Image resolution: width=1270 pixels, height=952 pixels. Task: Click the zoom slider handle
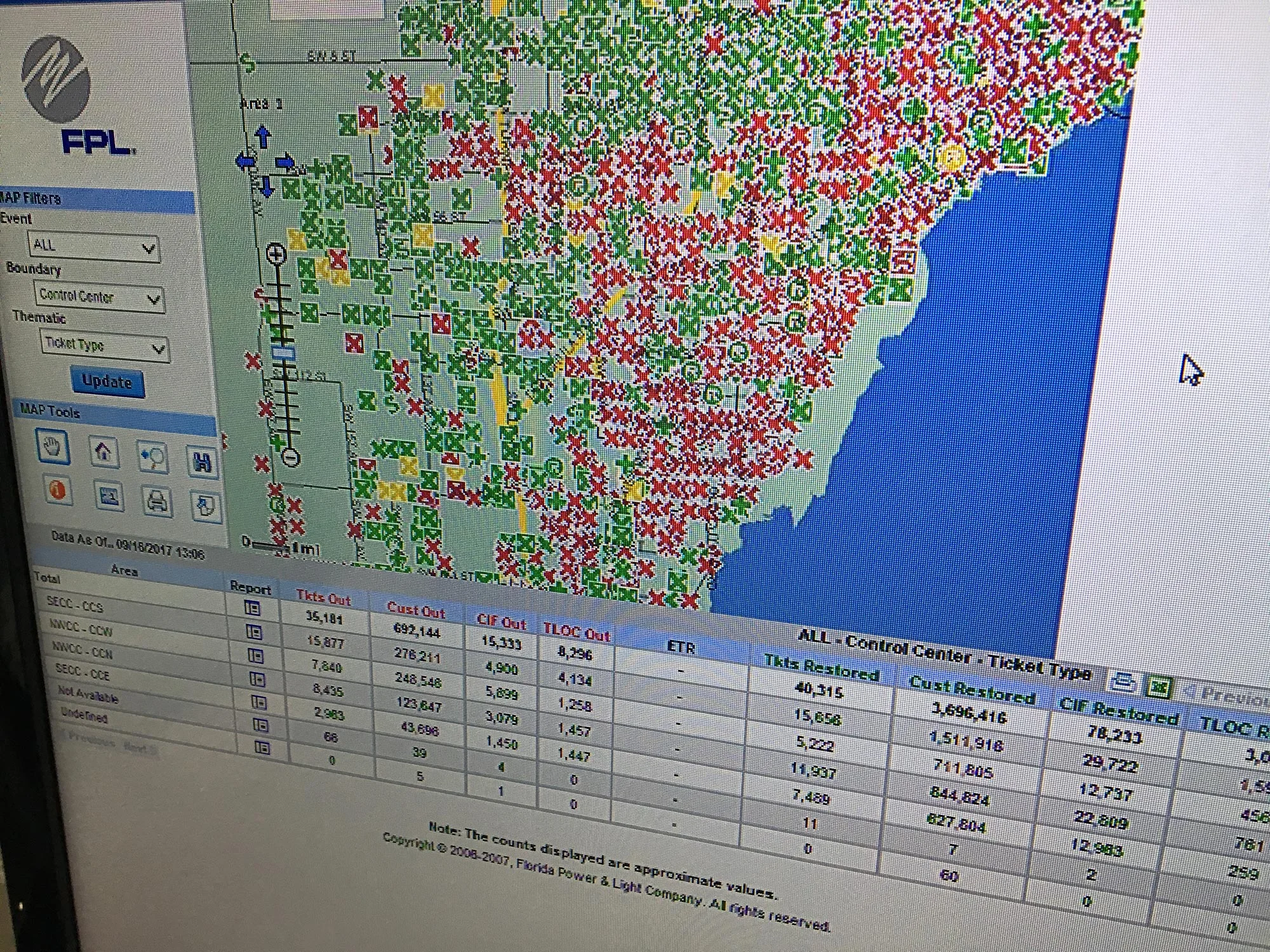point(283,353)
